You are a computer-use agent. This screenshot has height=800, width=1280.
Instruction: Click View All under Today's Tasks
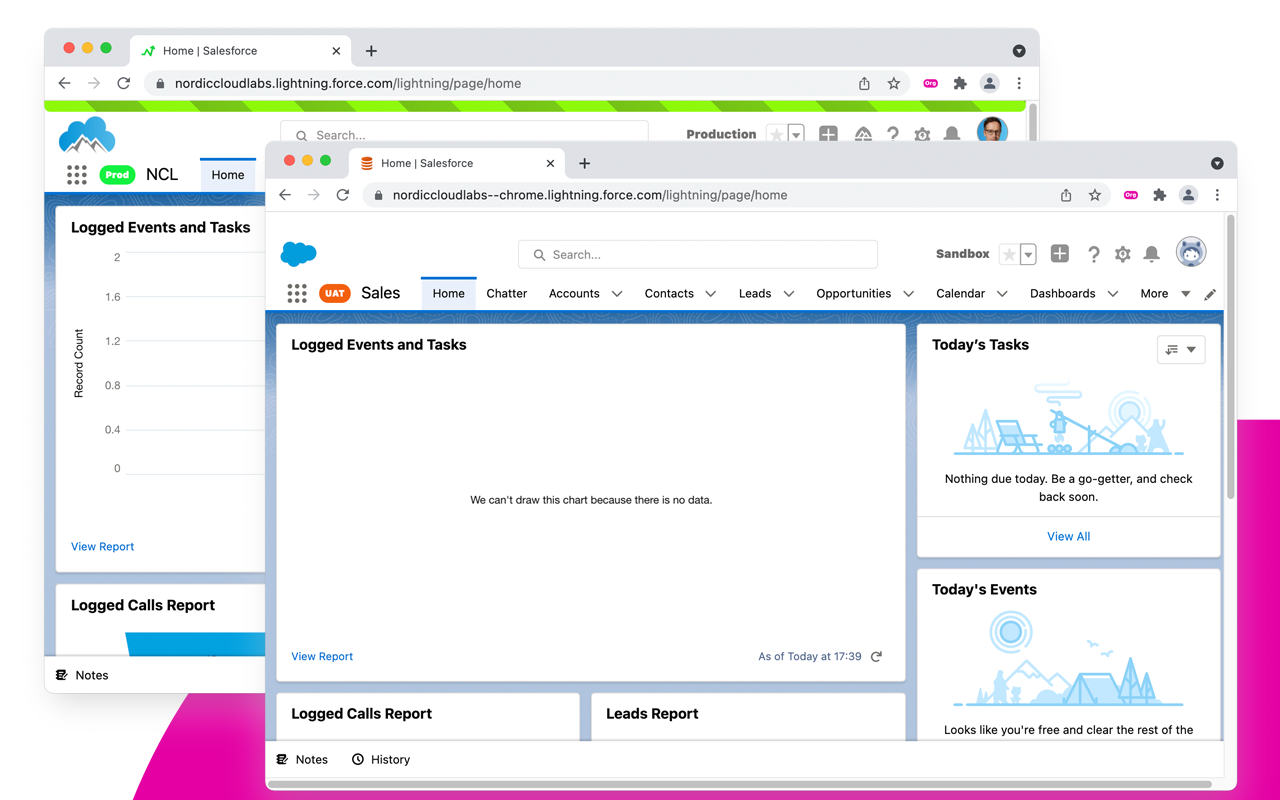(x=1068, y=537)
